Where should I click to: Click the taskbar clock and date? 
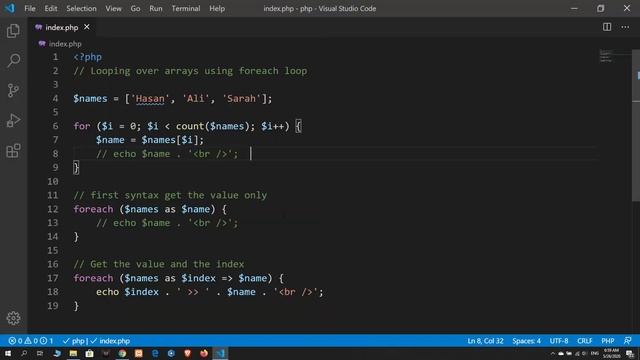coord(611,353)
